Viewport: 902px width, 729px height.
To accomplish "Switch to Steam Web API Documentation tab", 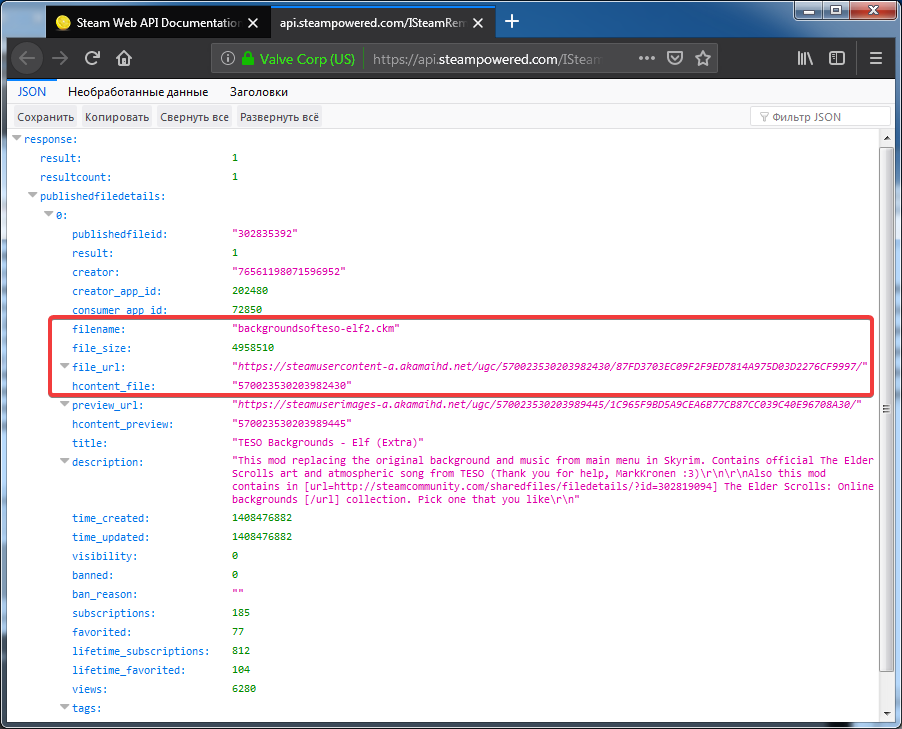I will (x=158, y=22).
